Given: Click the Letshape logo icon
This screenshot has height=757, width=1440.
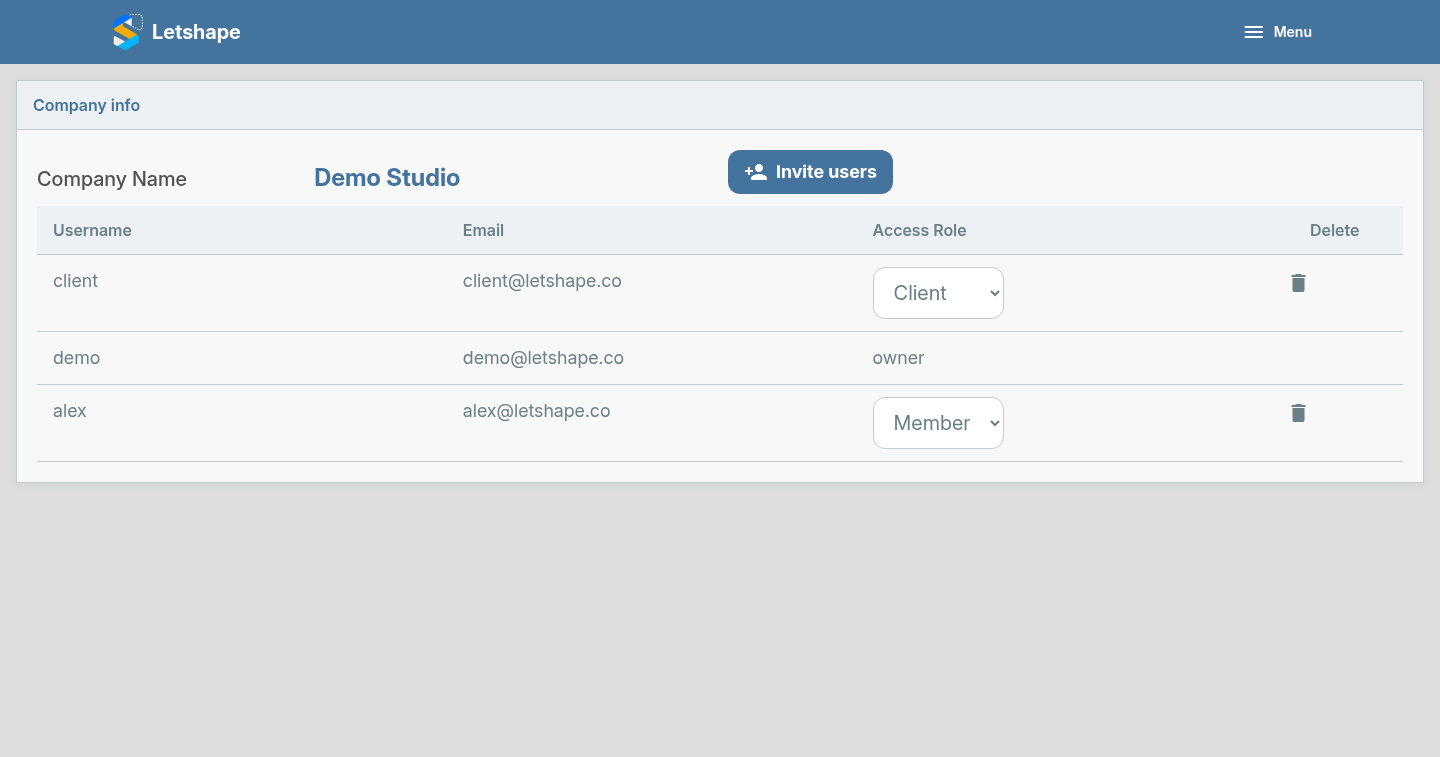Looking at the screenshot, I should coord(127,32).
